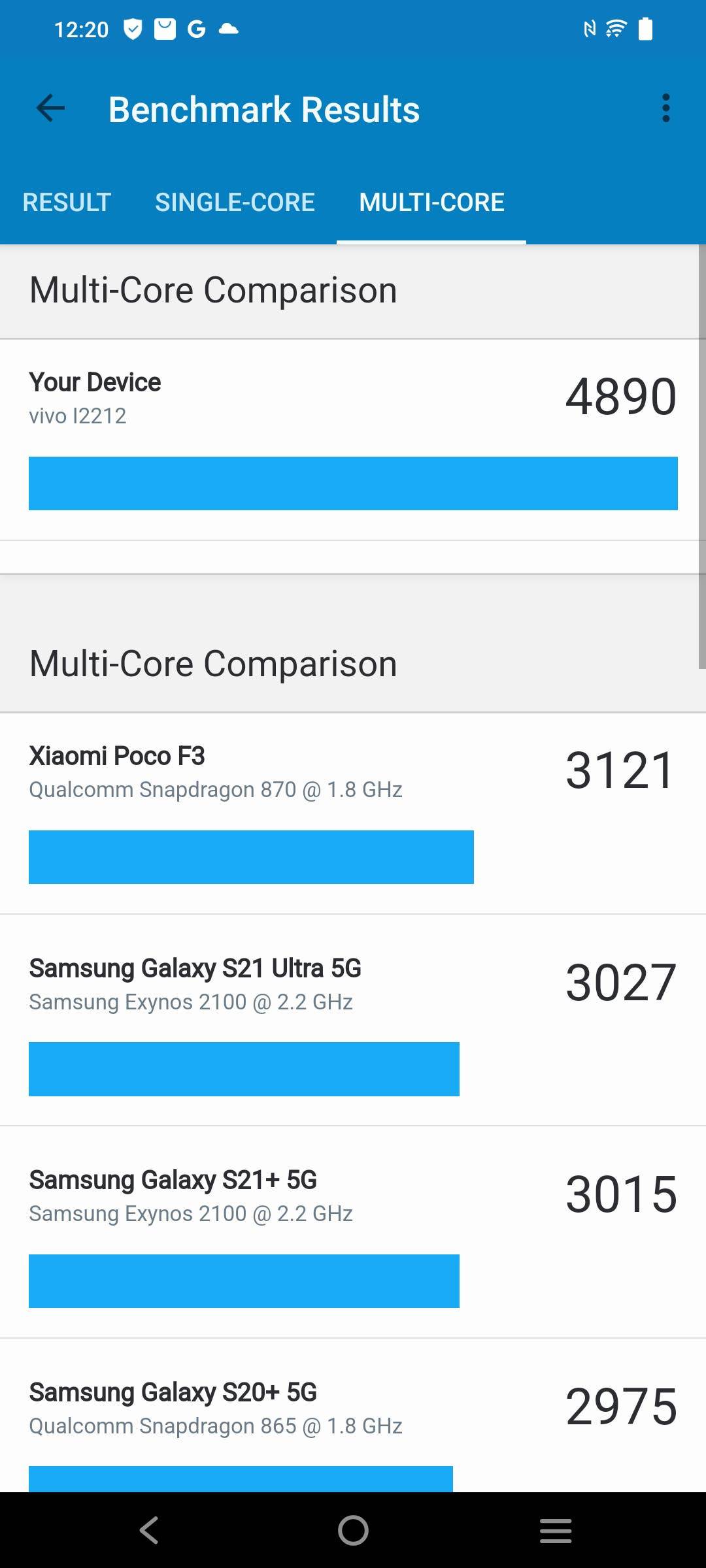Select Samsung Galaxy S20+ 5G entry
706x1568 pixels.
point(353,1415)
